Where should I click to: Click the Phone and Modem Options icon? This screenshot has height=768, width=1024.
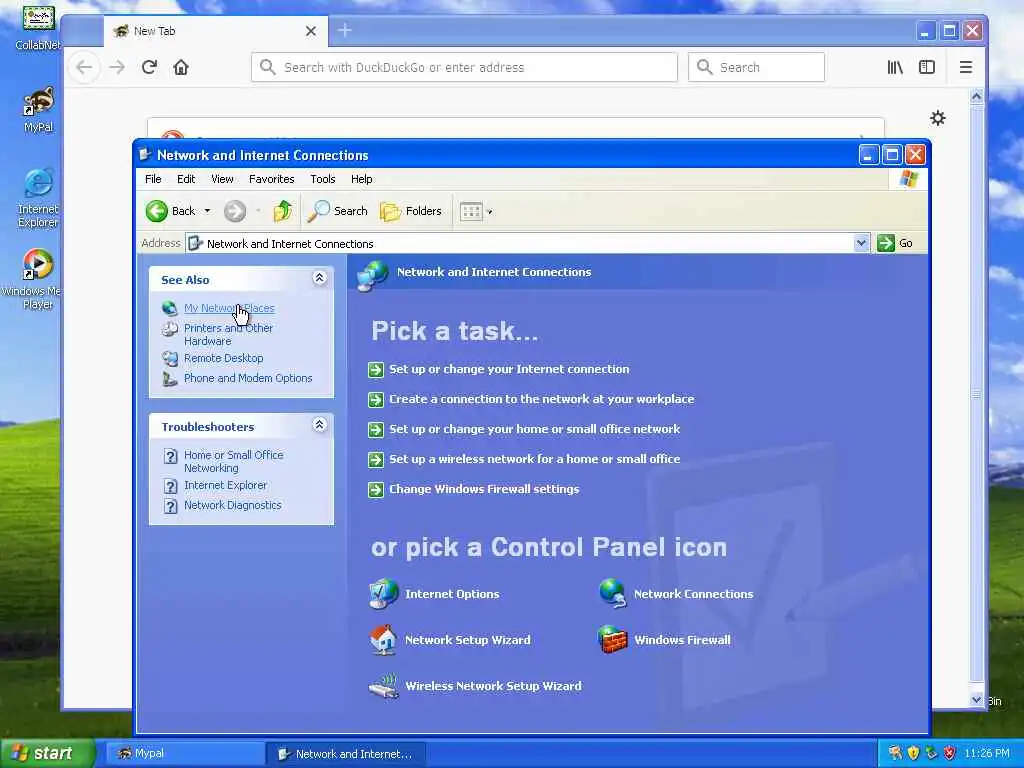[170, 379]
